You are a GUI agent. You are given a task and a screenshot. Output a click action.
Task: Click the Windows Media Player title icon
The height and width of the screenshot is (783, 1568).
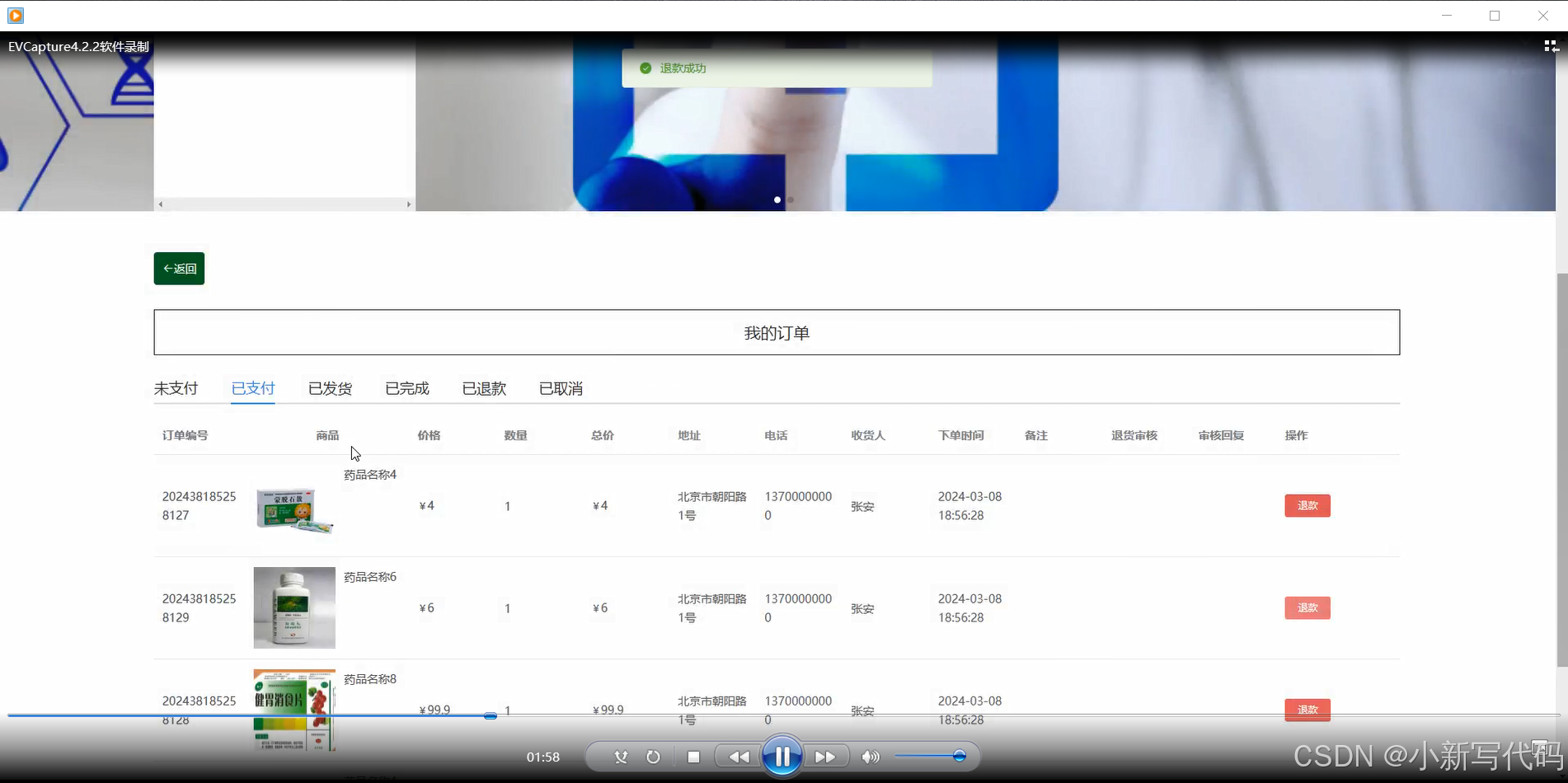[x=16, y=16]
